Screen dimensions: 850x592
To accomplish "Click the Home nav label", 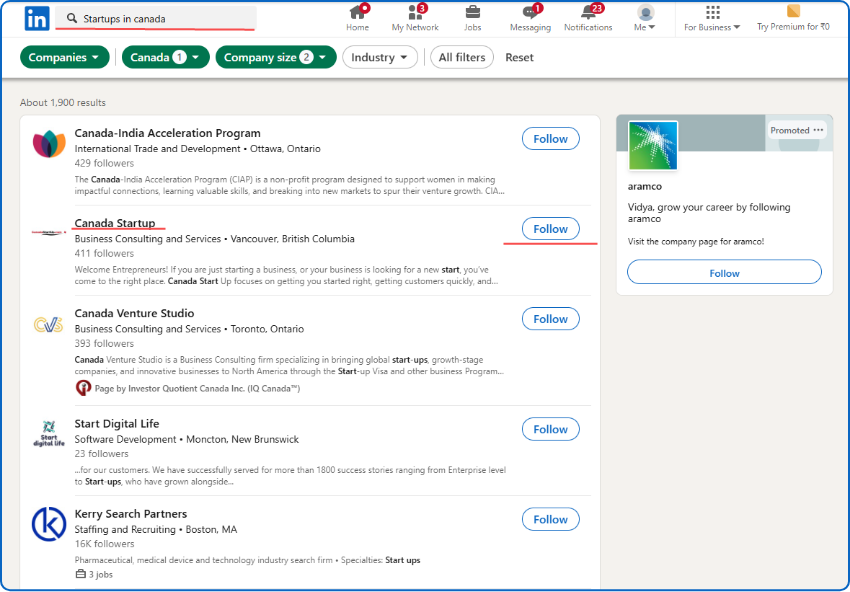I will 358,27.
